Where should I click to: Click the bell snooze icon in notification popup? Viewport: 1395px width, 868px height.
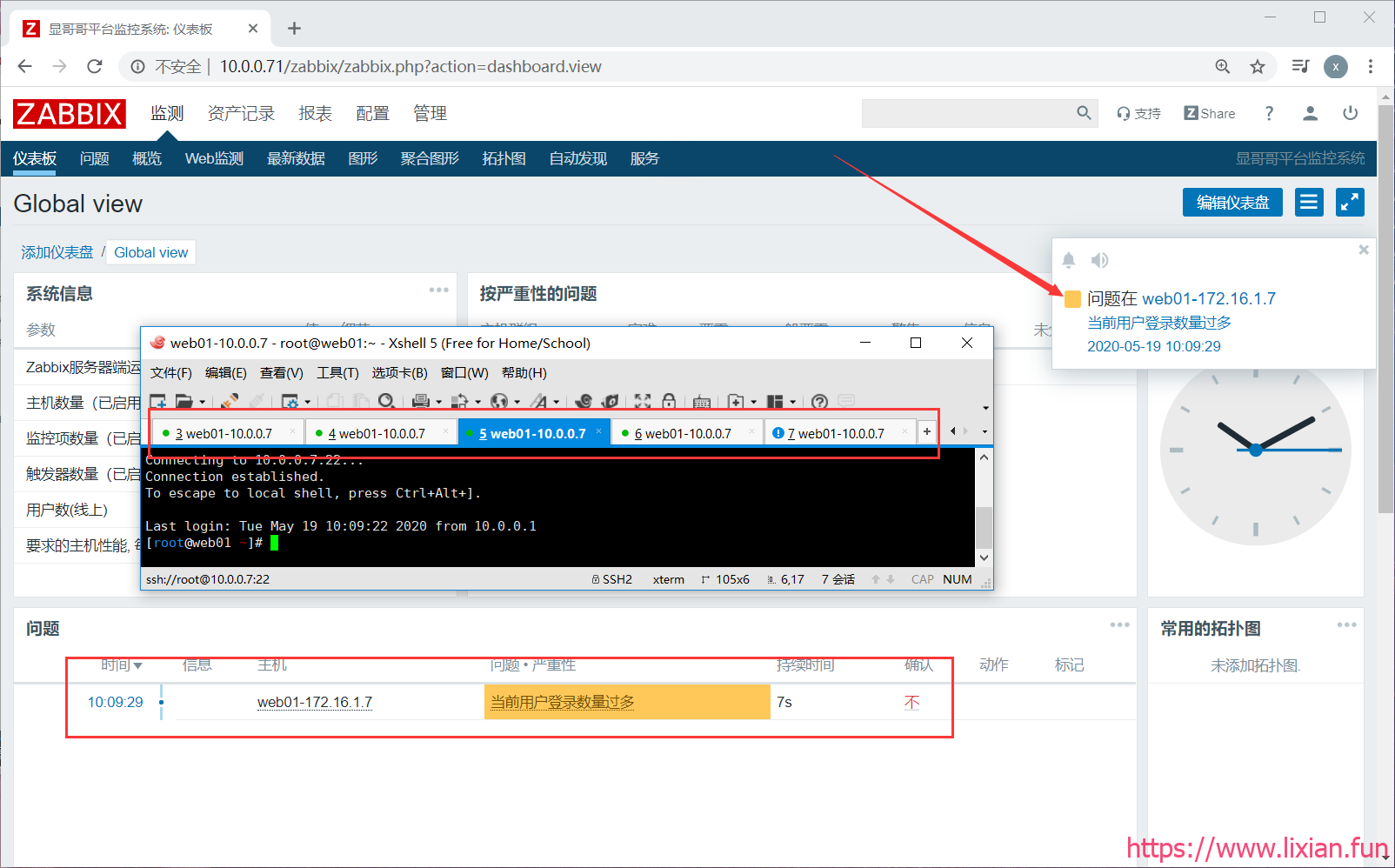(1069, 260)
